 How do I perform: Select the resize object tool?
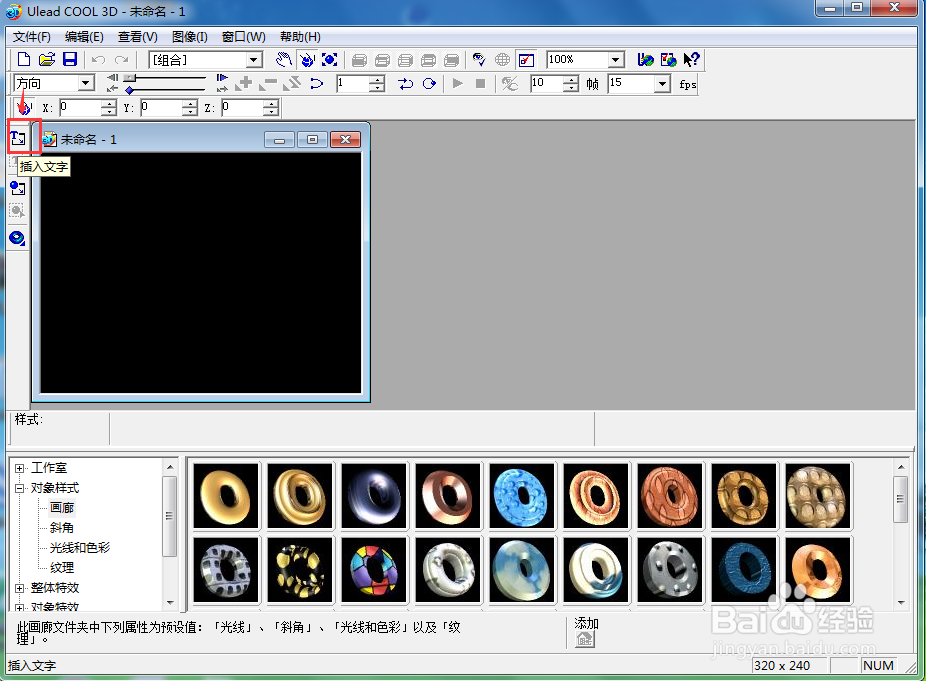(x=330, y=60)
